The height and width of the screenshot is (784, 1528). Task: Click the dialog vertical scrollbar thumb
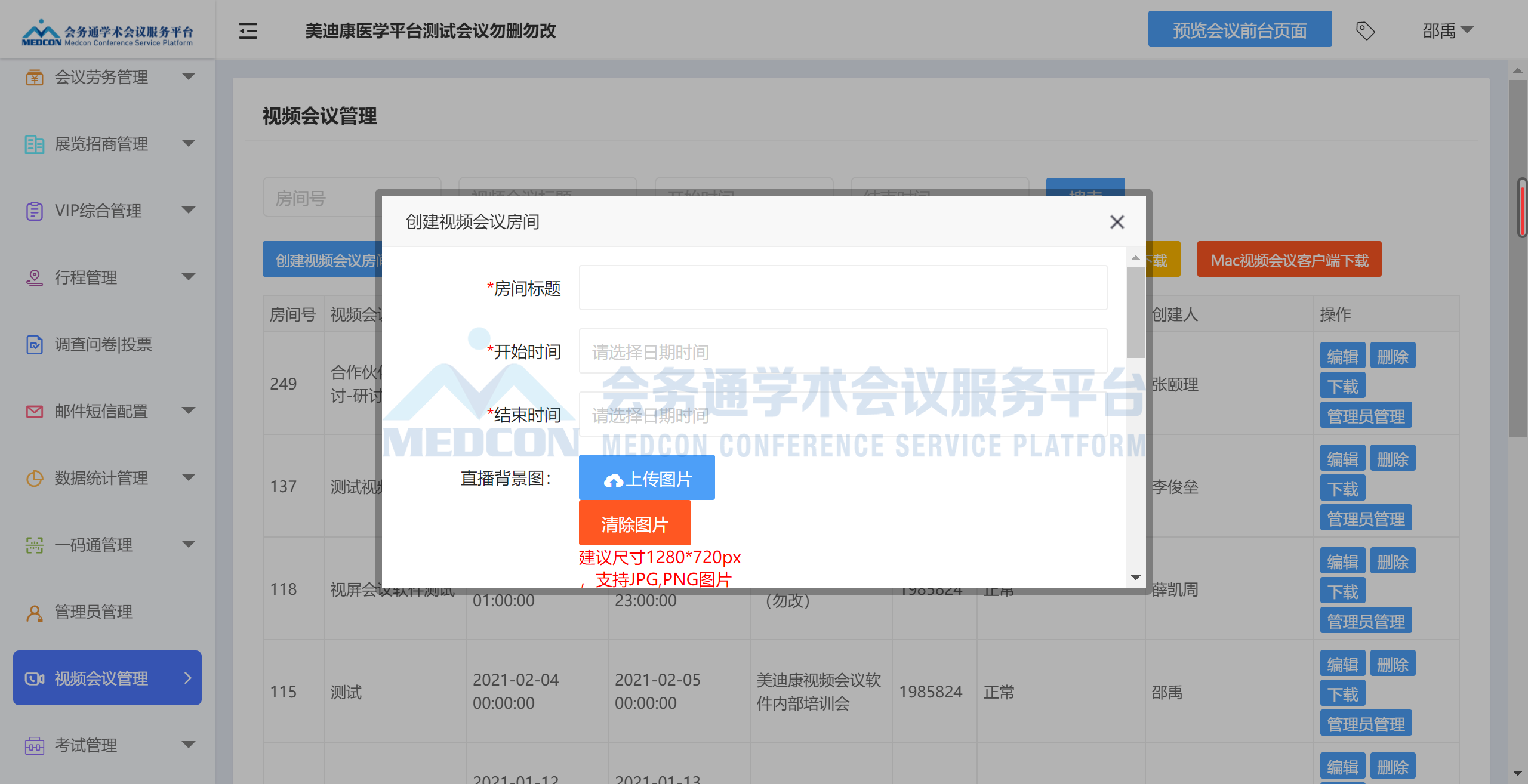[1135, 312]
